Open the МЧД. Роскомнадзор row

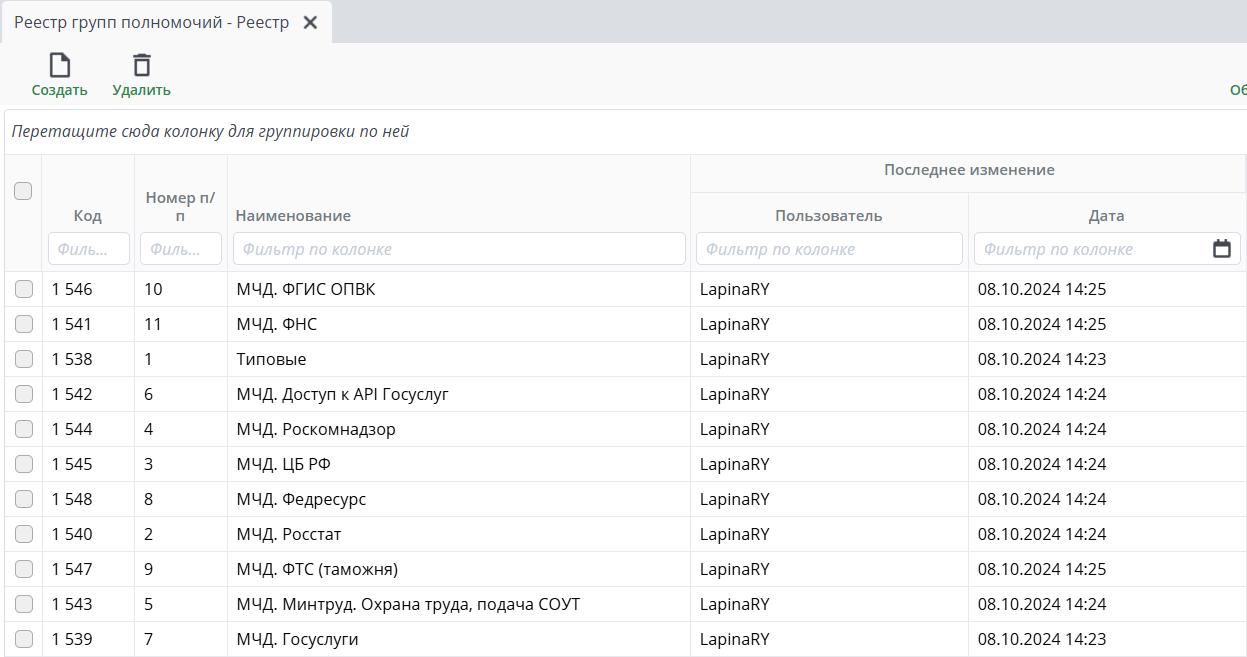pos(316,429)
